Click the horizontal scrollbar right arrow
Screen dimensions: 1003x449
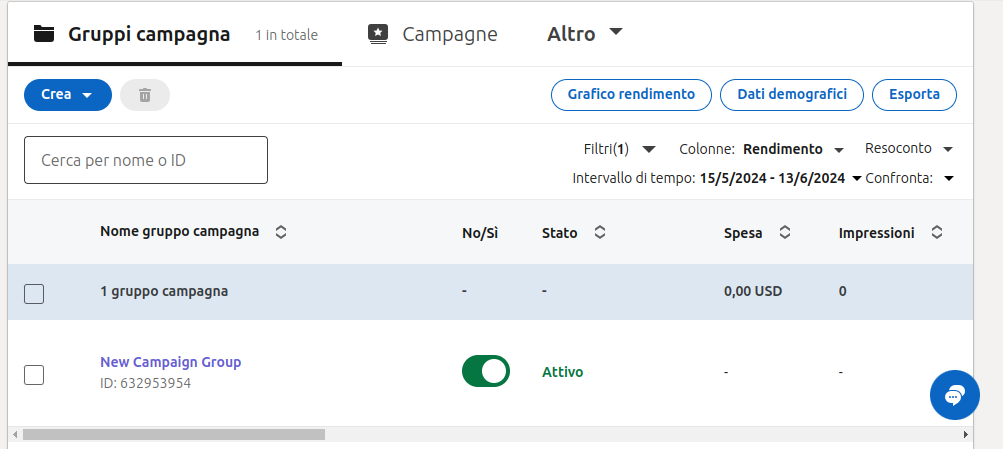(x=965, y=435)
